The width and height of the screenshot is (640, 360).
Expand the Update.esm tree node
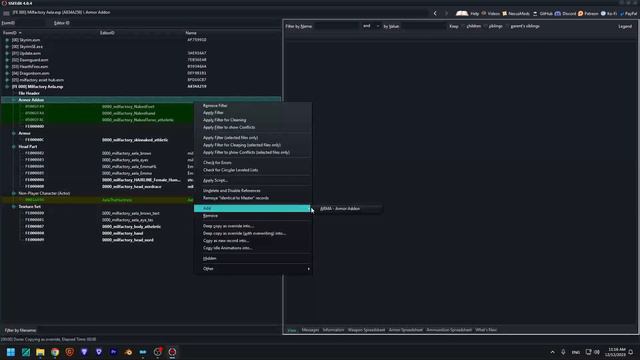7,53
